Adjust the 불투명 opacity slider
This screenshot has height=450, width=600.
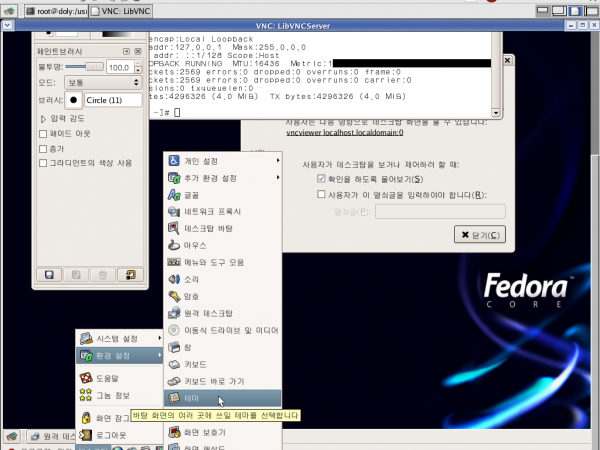click(x=84, y=67)
